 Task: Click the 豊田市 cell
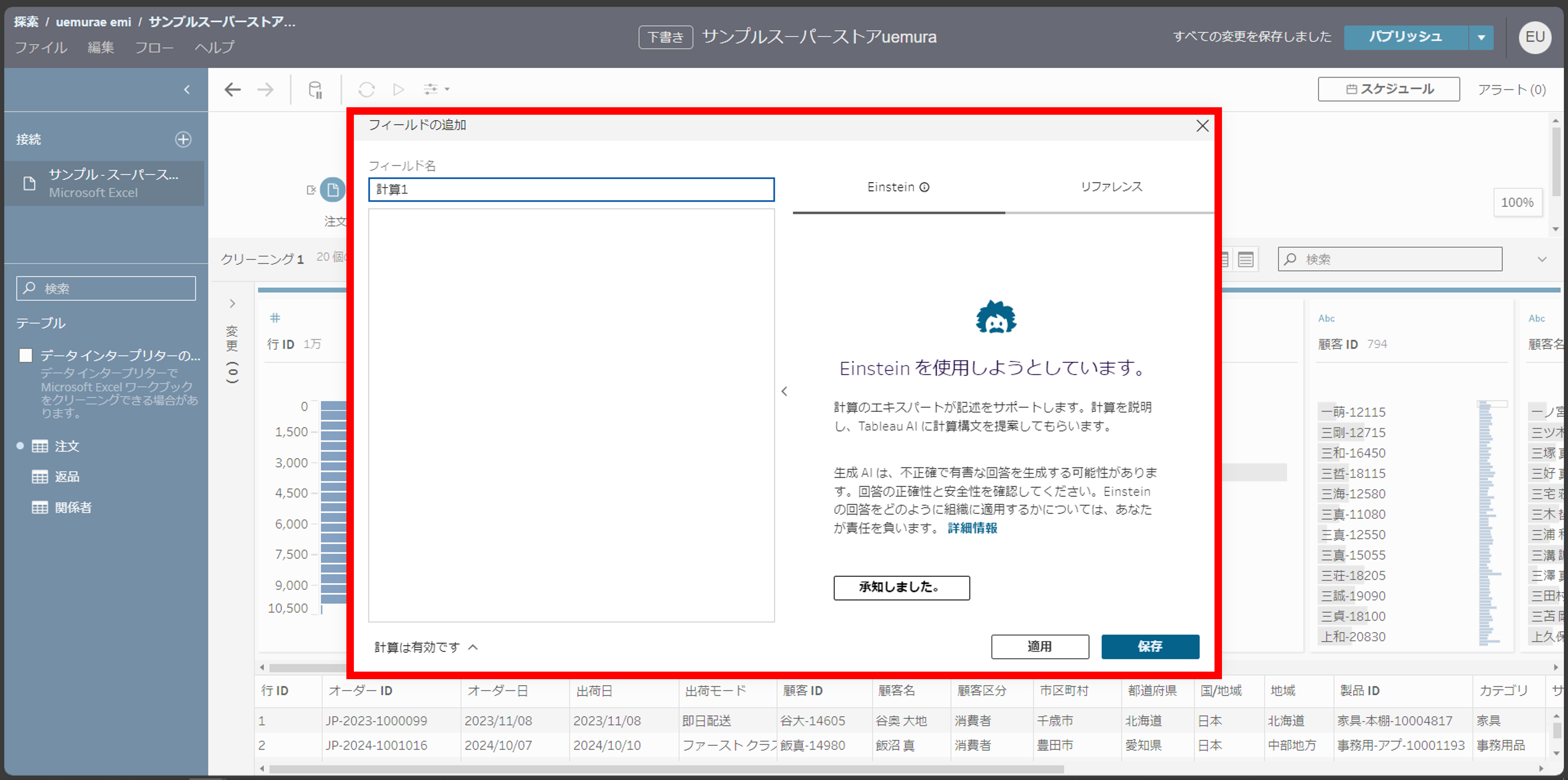pos(1056,745)
